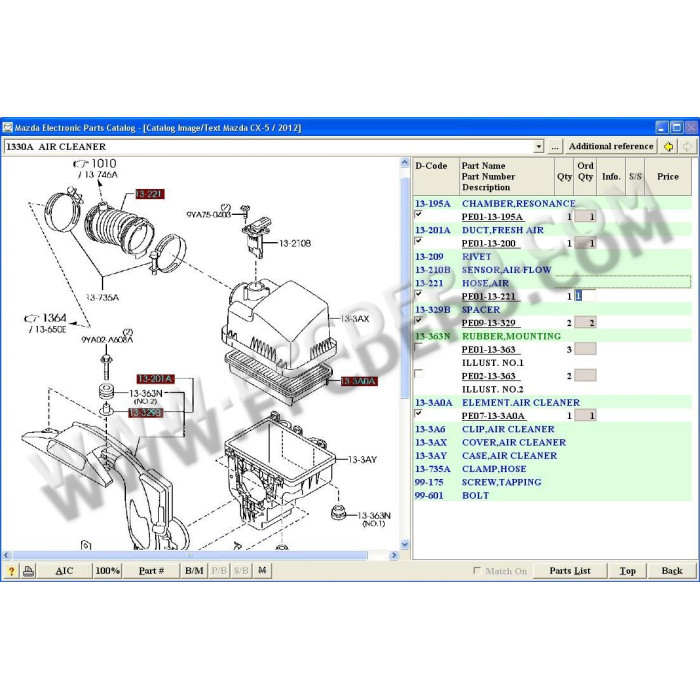The height and width of the screenshot is (700, 700).
Task: Click the AIC button
Action: tap(64, 571)
